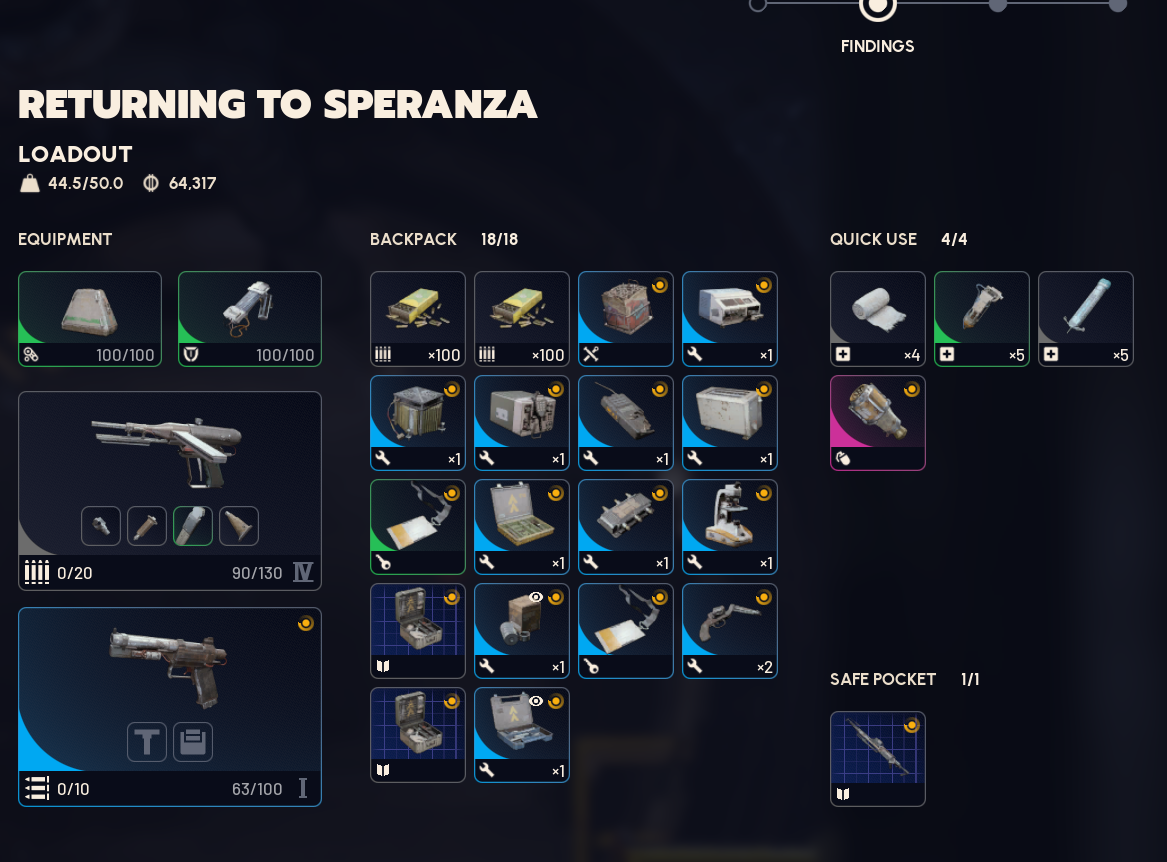This screenshot has width=1167, height=862.
Task: Click the magazine attachment slot on the pistol
Action: [x=193, y=741]
